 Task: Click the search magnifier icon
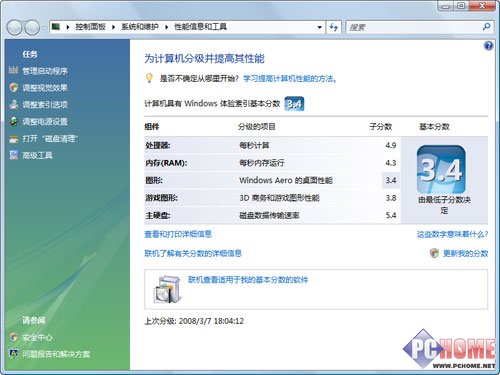(x=486, y=27)
